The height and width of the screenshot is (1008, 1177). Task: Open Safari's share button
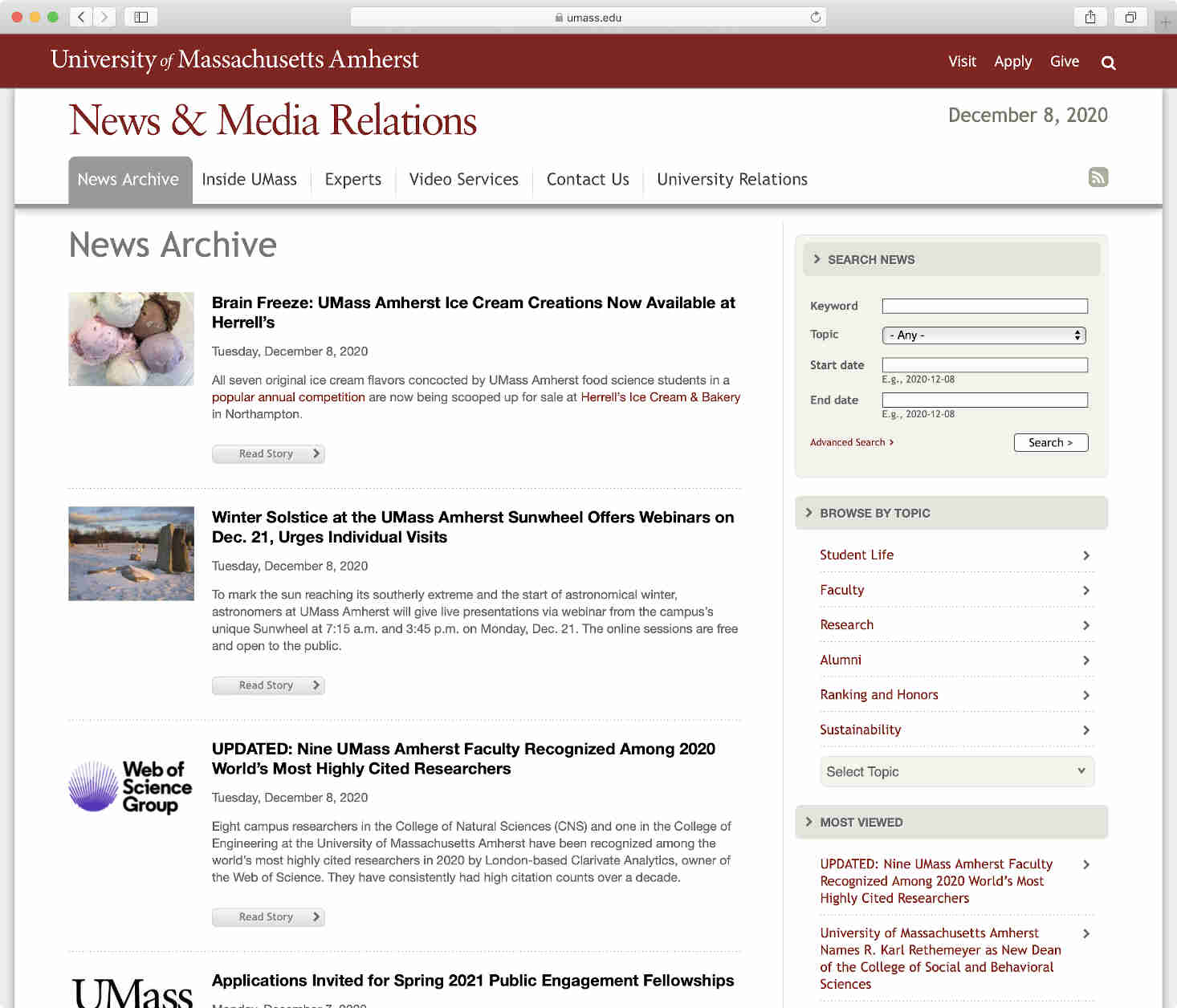click(1090, 17)
